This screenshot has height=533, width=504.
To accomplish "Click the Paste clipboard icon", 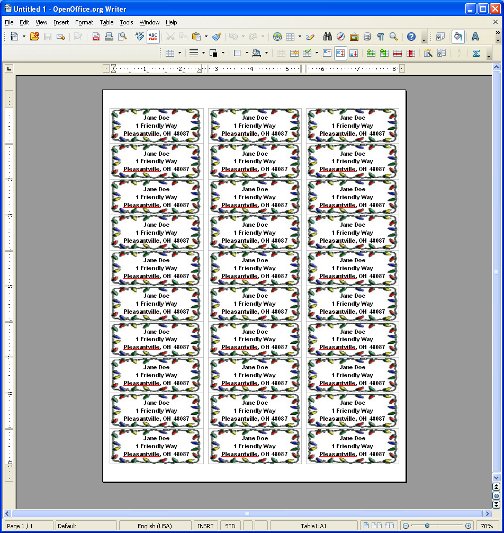I will click(196, 37).
